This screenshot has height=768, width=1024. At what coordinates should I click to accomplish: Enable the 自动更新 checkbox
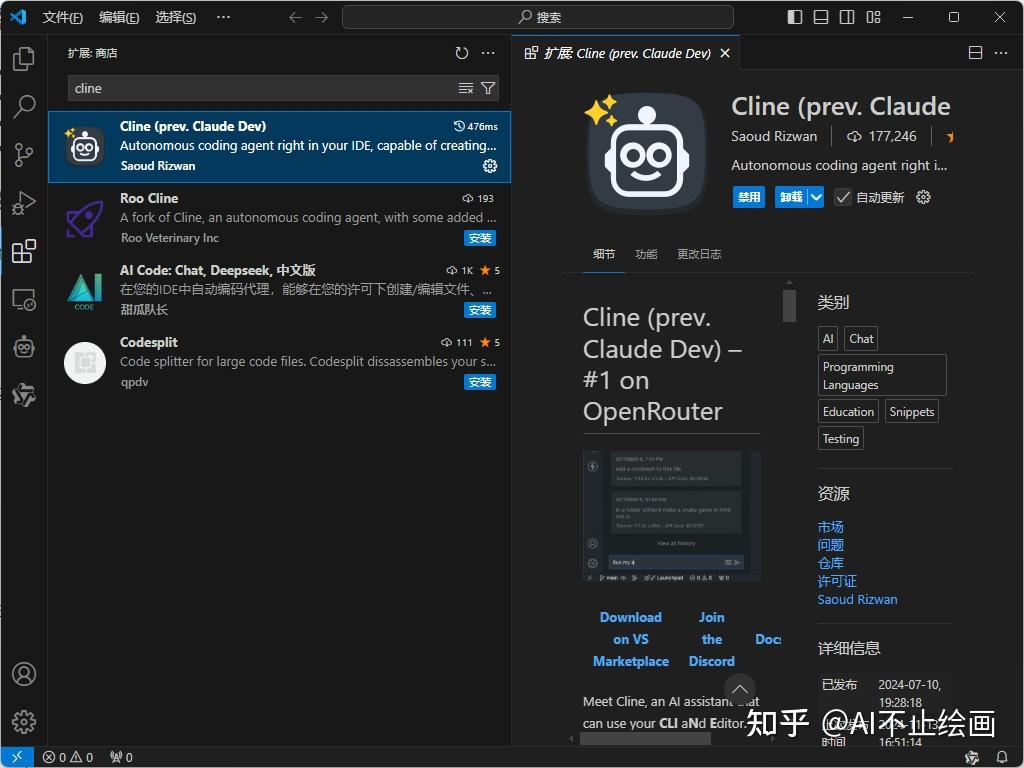[x=844, y=197]
